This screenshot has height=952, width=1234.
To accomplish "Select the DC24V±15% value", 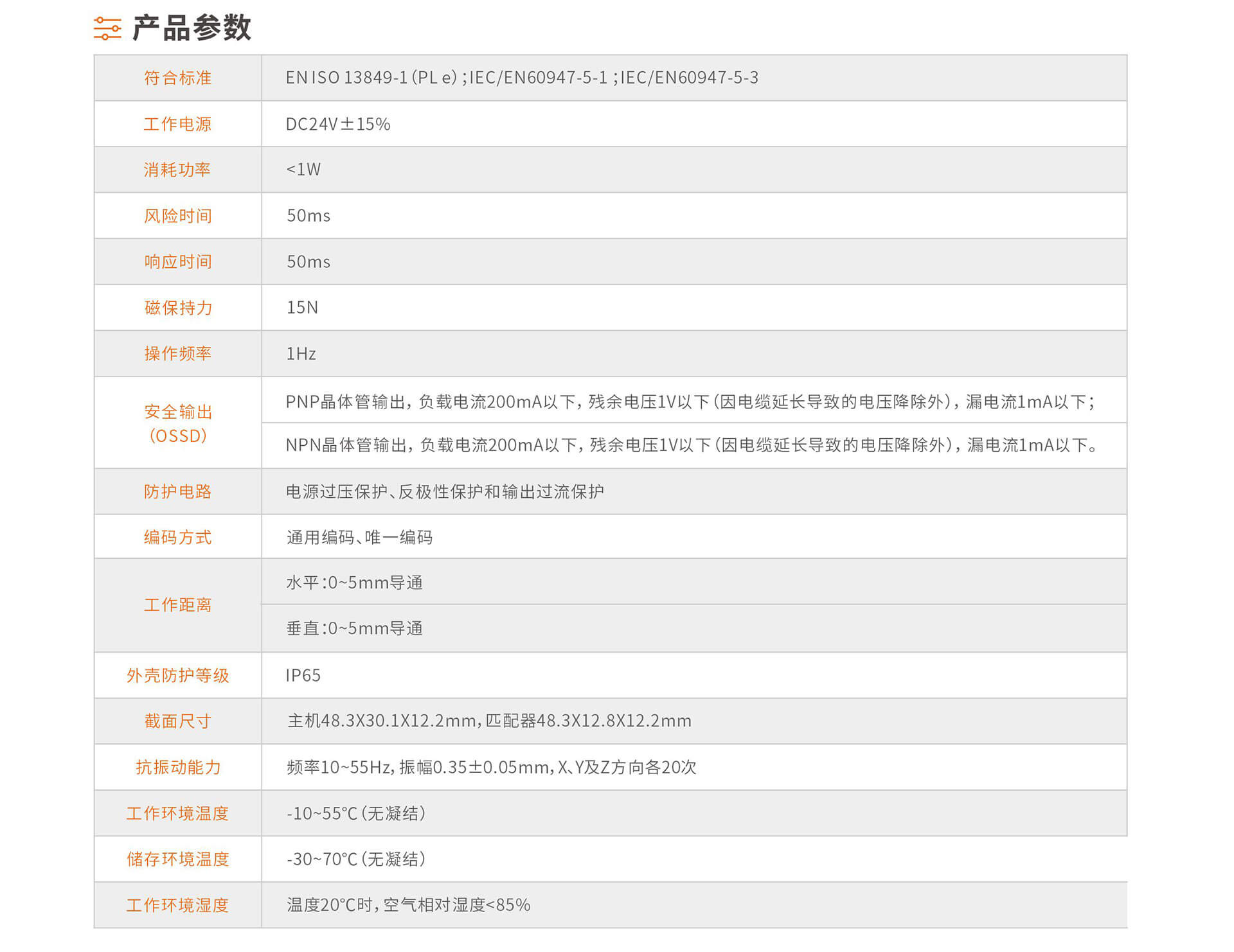I will 337,124.
